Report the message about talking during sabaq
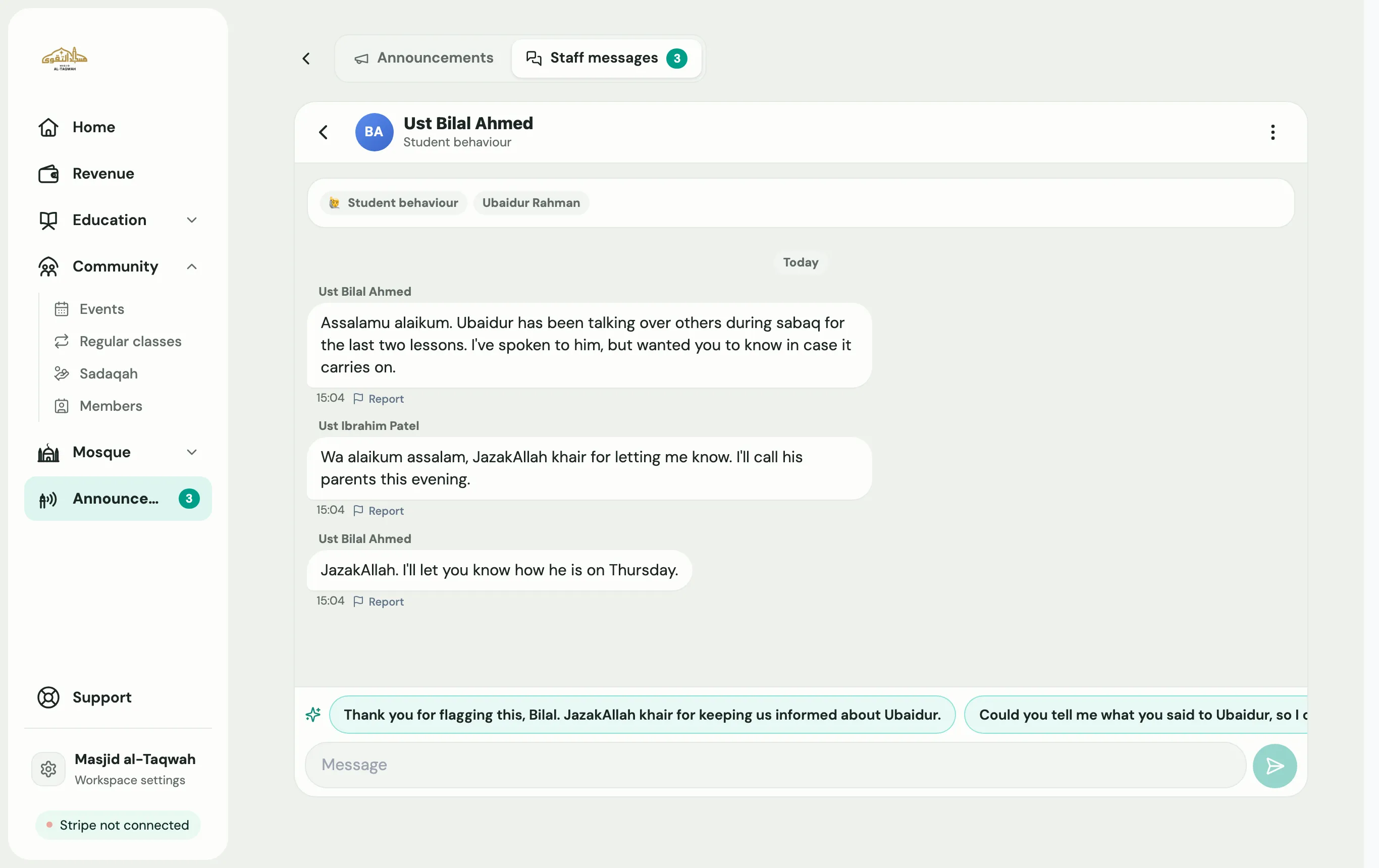1379x868 pixels. click(x=379, y=399)
